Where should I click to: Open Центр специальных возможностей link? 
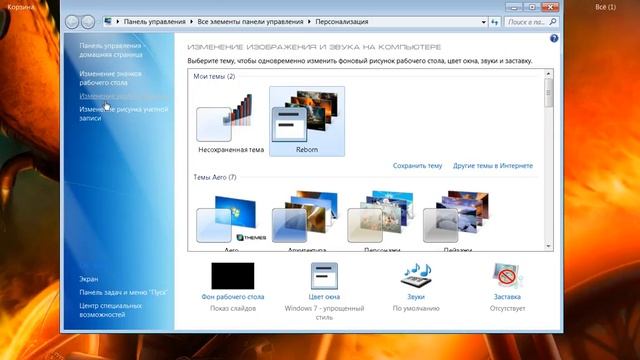pyautogui.click(x=111, y=310)
